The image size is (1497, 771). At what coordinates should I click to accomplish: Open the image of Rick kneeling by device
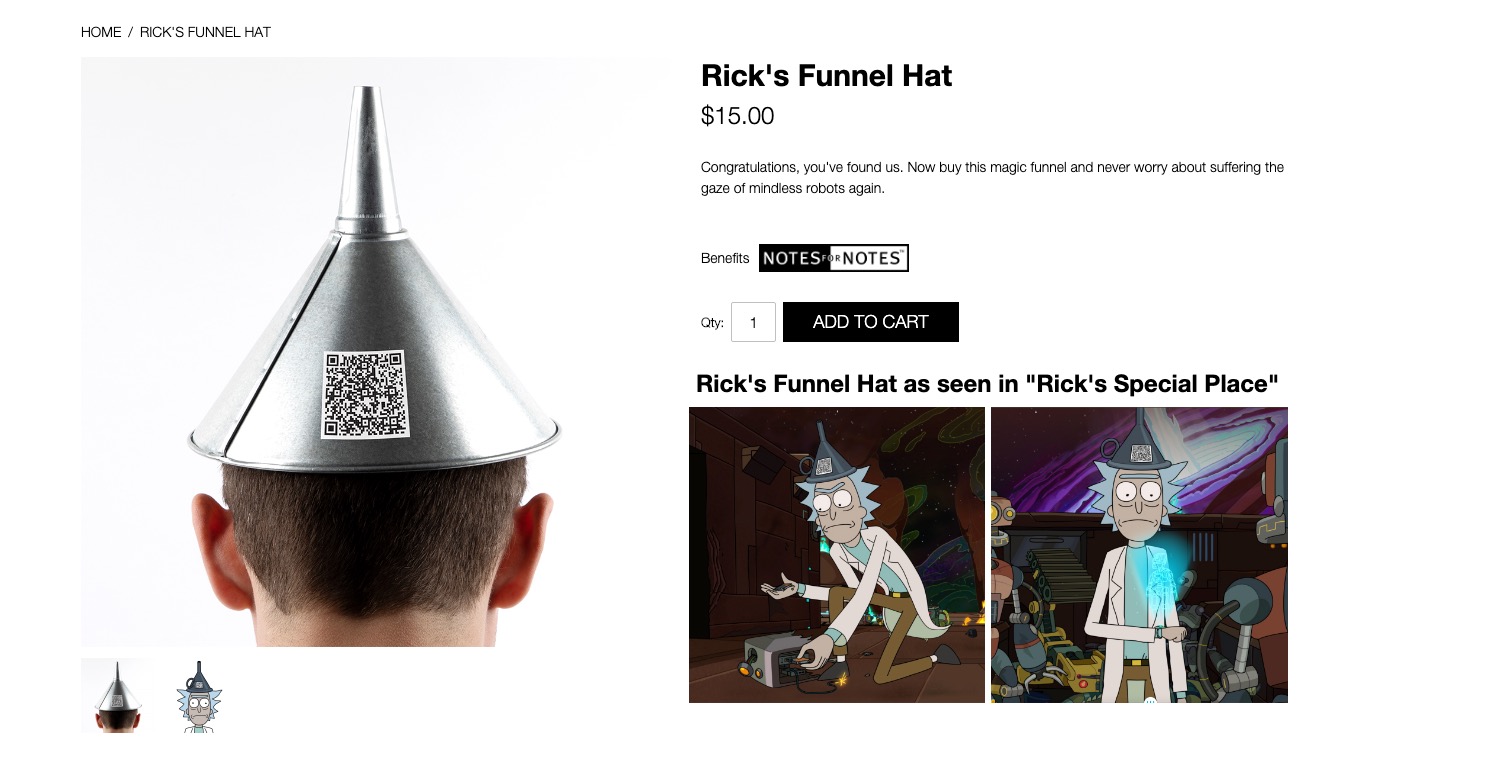(x=837, y=555)
